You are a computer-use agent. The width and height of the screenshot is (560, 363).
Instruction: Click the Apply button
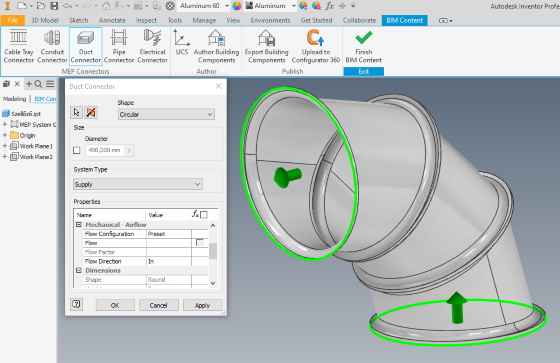coord(202,305)
